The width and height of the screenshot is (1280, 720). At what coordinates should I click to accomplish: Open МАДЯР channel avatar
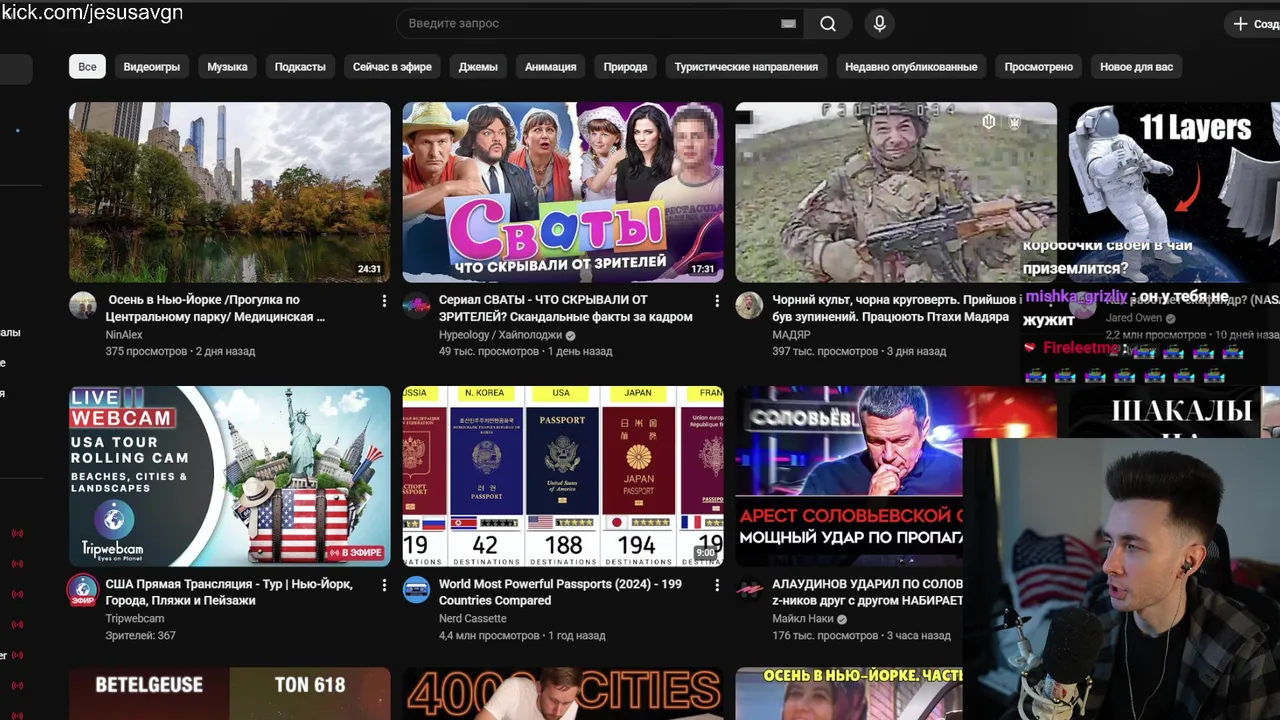tap(749, 305)
